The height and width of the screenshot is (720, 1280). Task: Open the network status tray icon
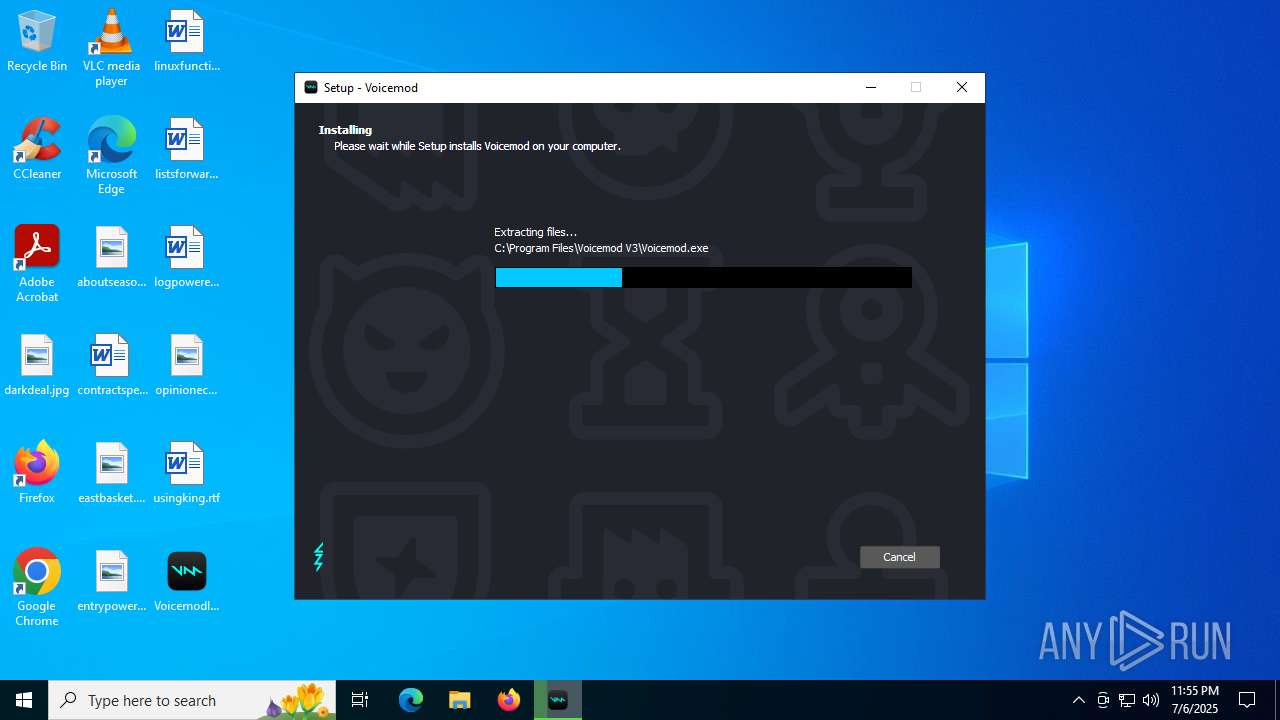click(1127, 700)
